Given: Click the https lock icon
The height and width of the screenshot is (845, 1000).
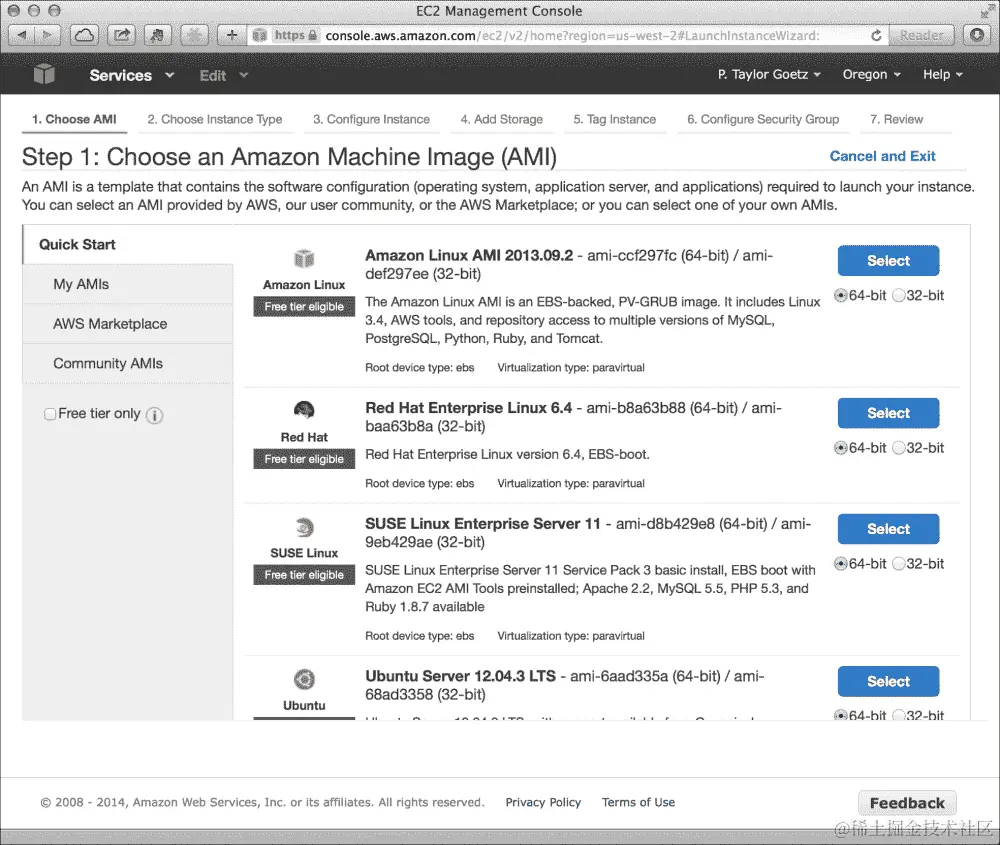Looking at the screenshot, I should [312, 35].
